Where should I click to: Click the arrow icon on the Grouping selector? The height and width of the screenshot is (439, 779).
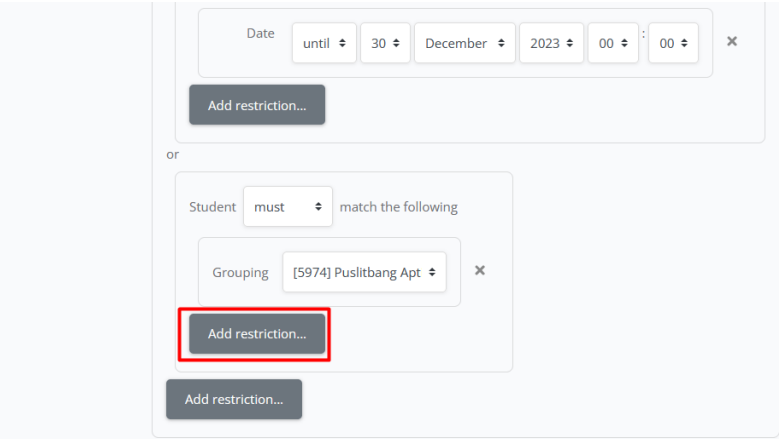(432, 272)
